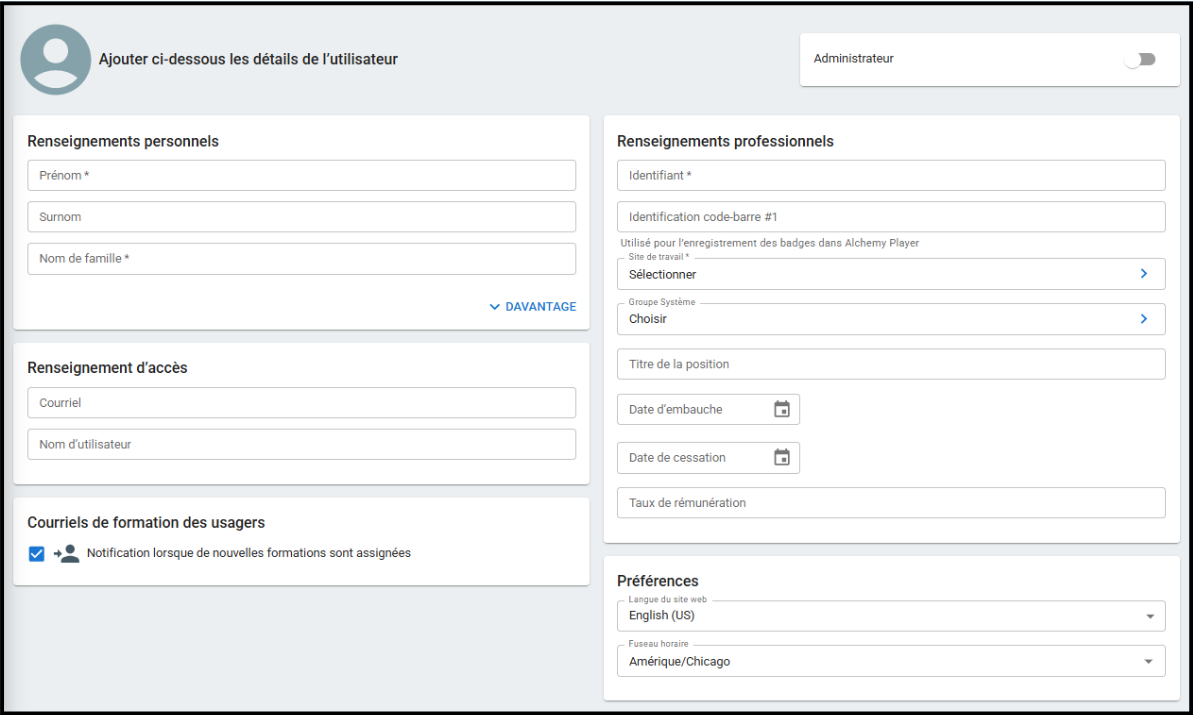Screen dimensions: 1193x715
Task: Click the Nom d'utilisateur field
Action: (x=301, y=444)
